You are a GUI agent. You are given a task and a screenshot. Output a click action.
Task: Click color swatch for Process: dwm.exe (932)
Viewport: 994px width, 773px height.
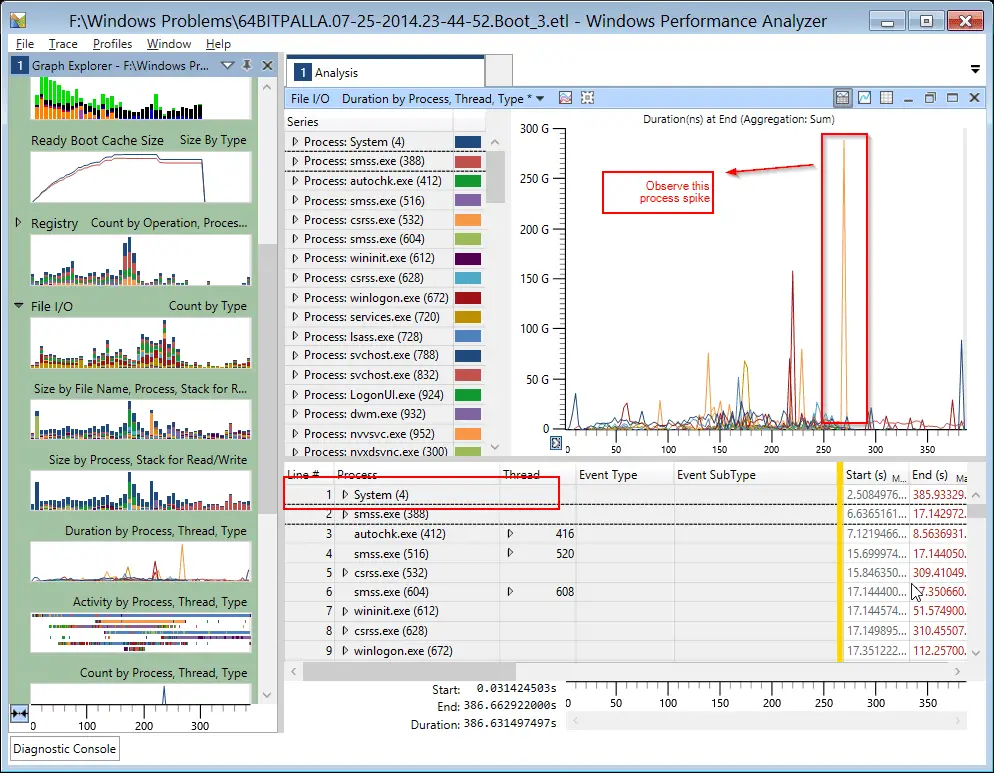pos(468,414)
